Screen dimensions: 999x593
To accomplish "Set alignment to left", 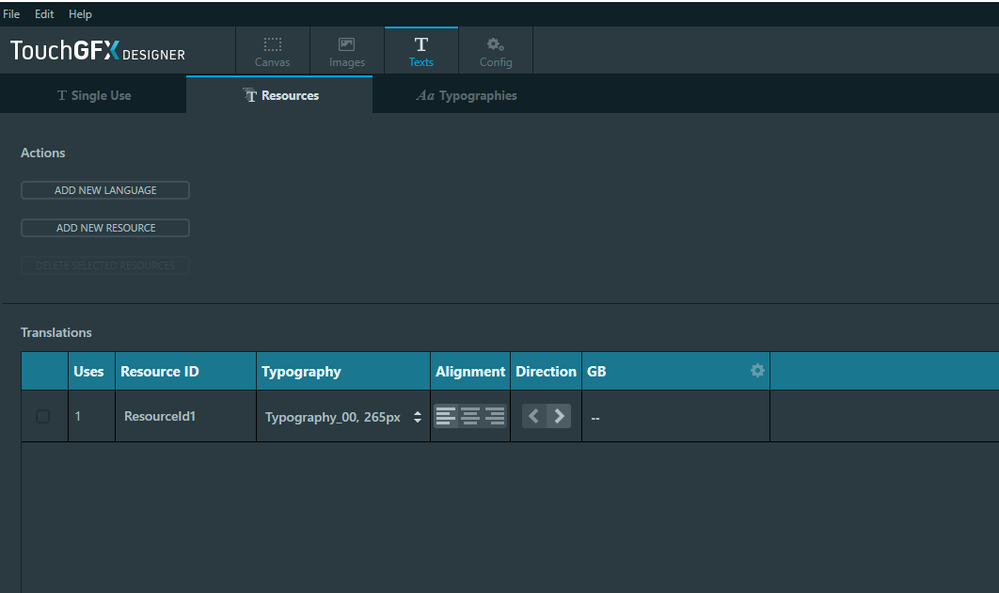I will 446,416.
